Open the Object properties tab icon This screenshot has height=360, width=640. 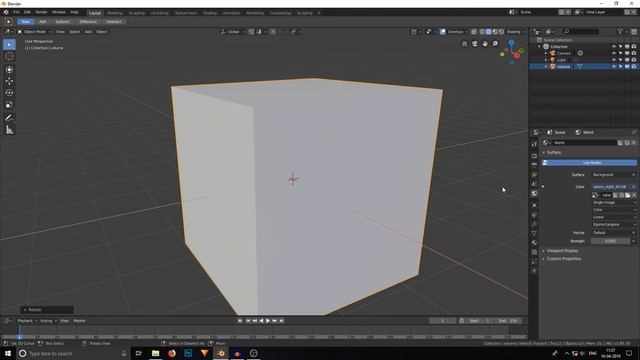(x=534, y=205)
